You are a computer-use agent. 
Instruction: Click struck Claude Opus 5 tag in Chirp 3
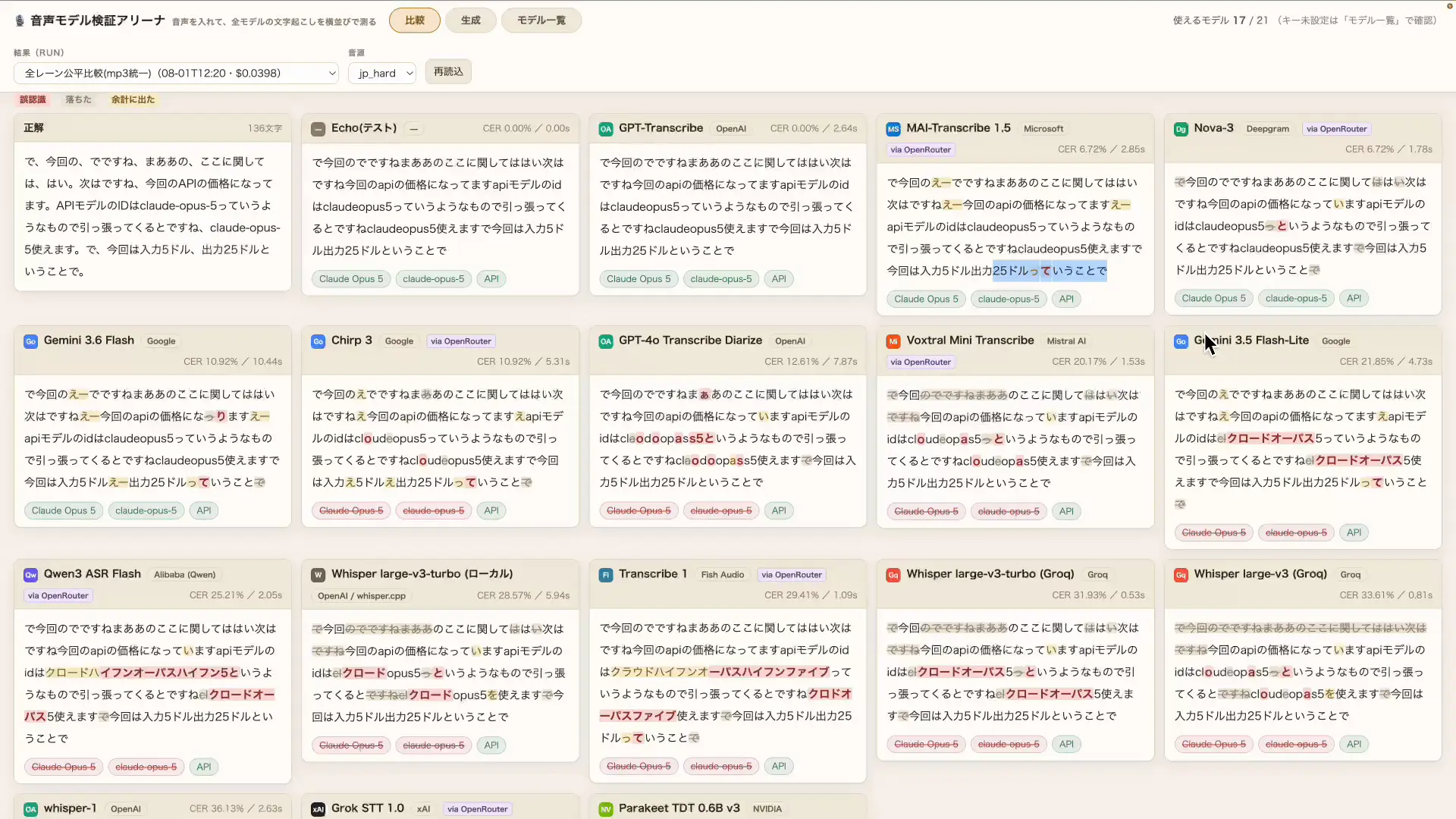[x=351, y=510]
